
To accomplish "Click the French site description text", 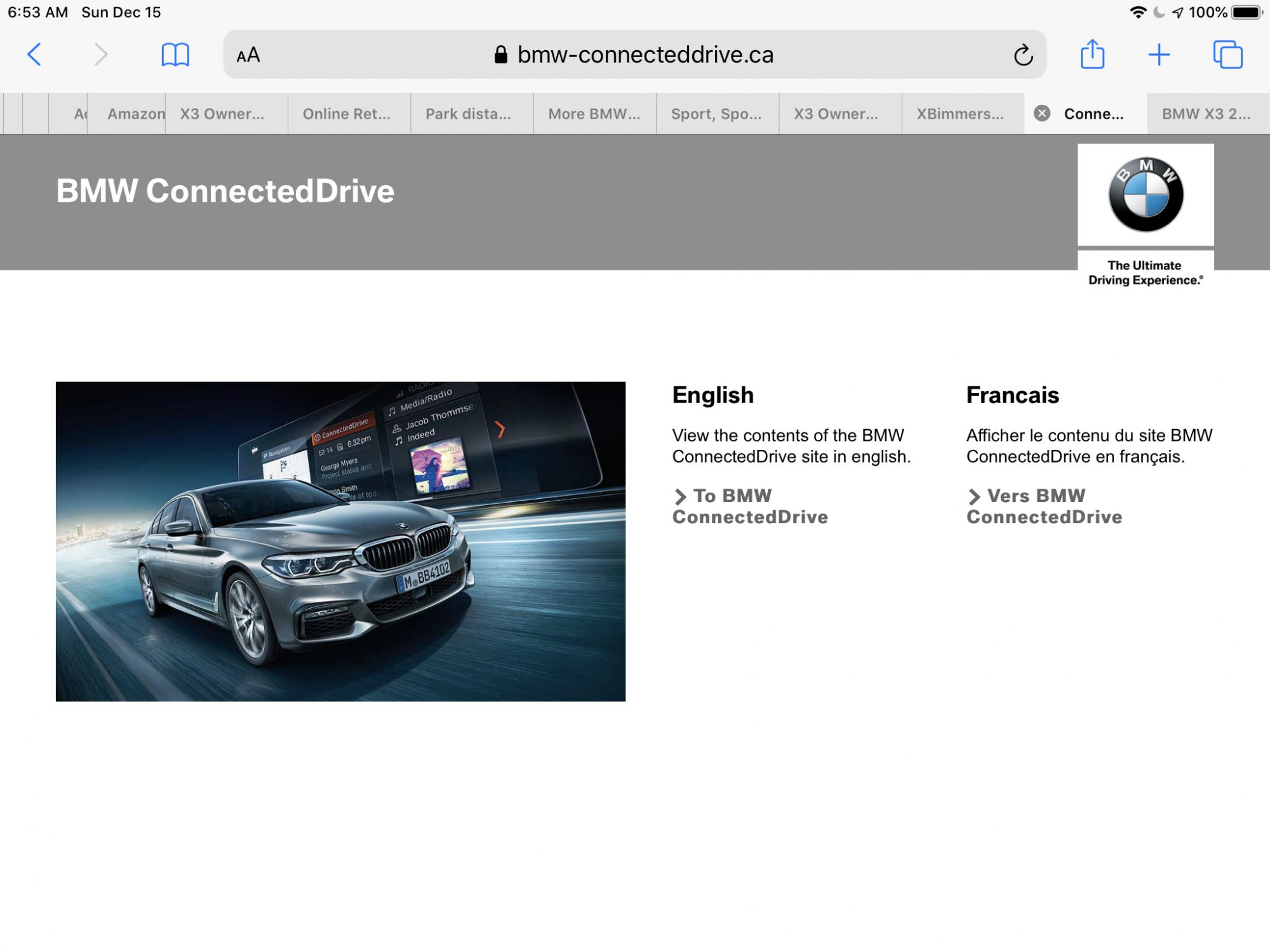I will tap(1090, 446).
